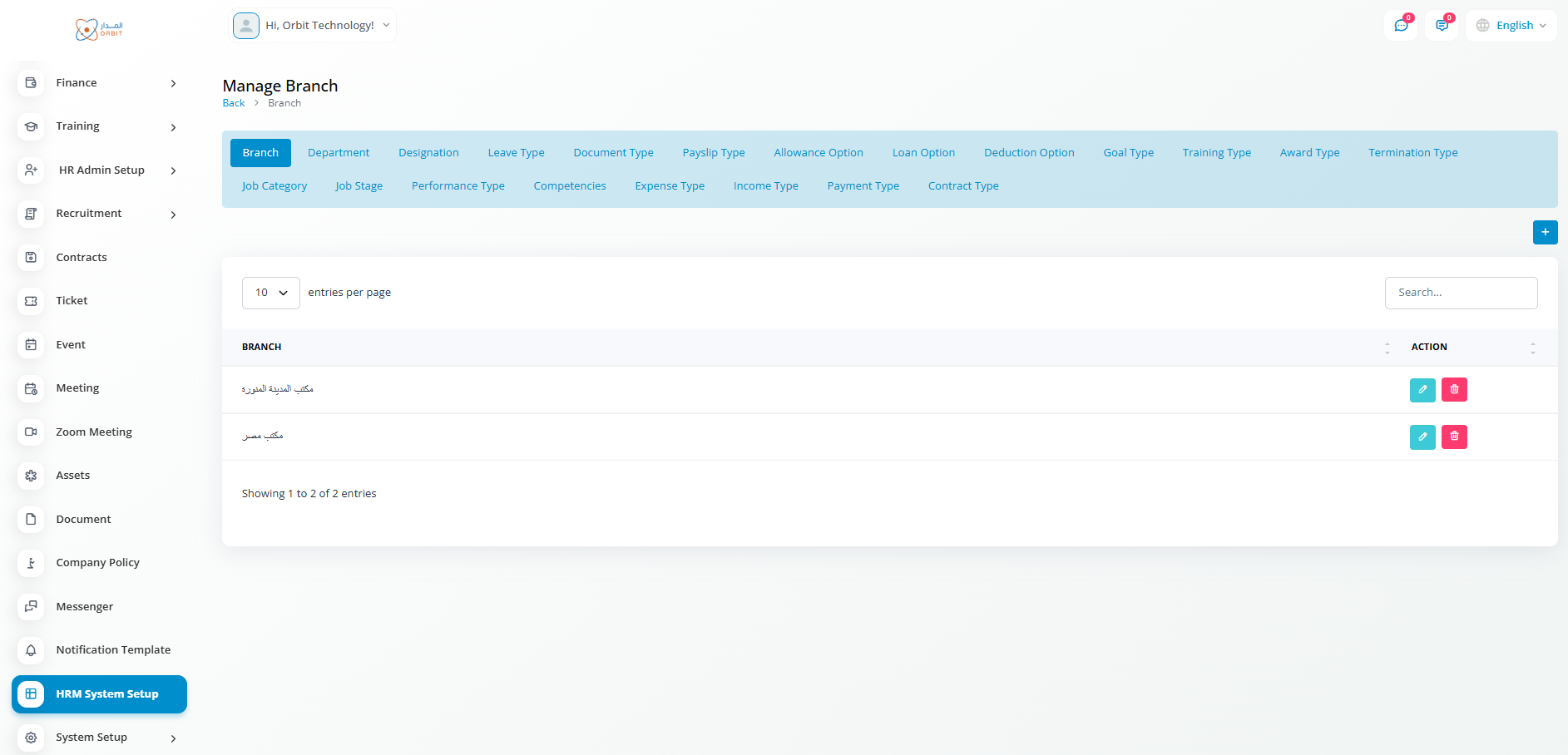Open the notifications icon in header
Screen dimensions: 1568x755
coord(1442,26)
